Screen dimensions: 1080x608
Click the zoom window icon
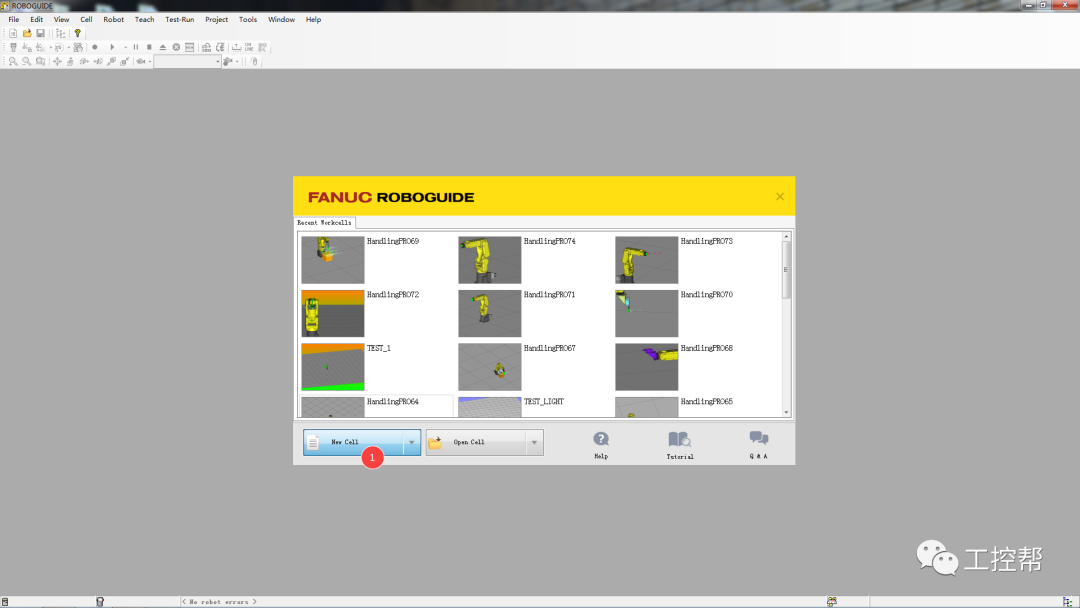(41, 61)
